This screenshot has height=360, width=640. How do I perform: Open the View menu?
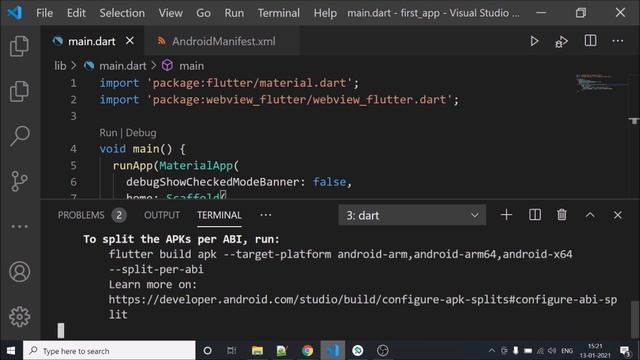(x=171, y=13)
